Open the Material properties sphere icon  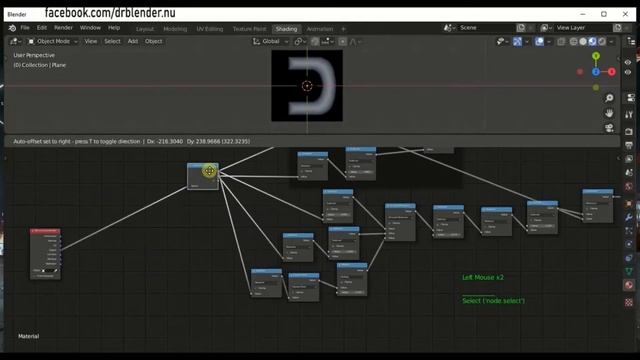coord(629,285)
